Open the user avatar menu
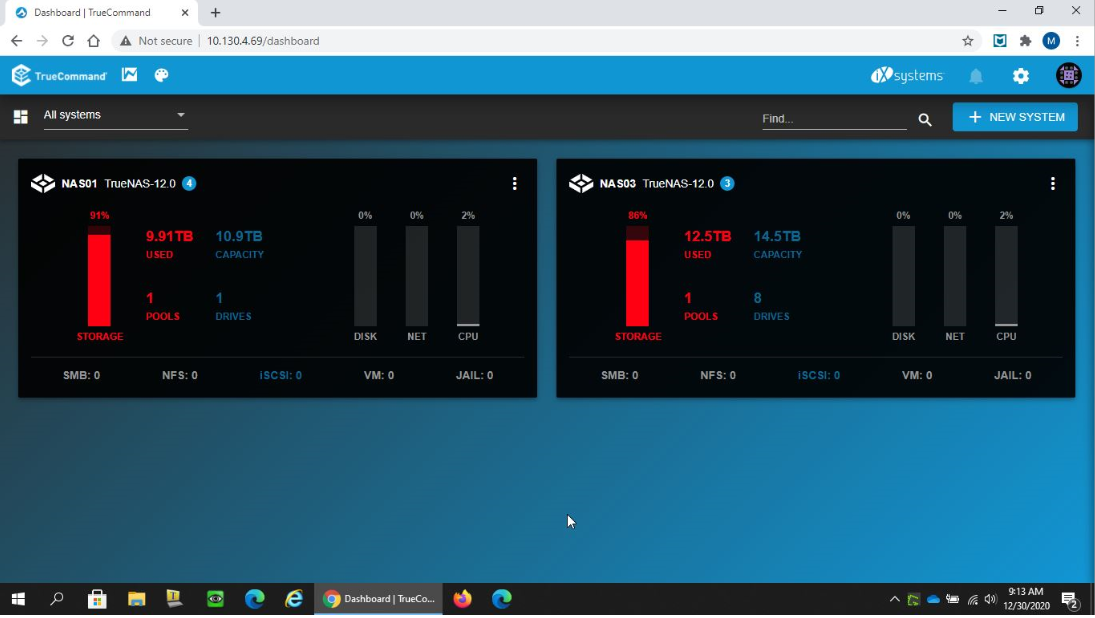Screen dimensions: 1095x618 (1068, 75)
